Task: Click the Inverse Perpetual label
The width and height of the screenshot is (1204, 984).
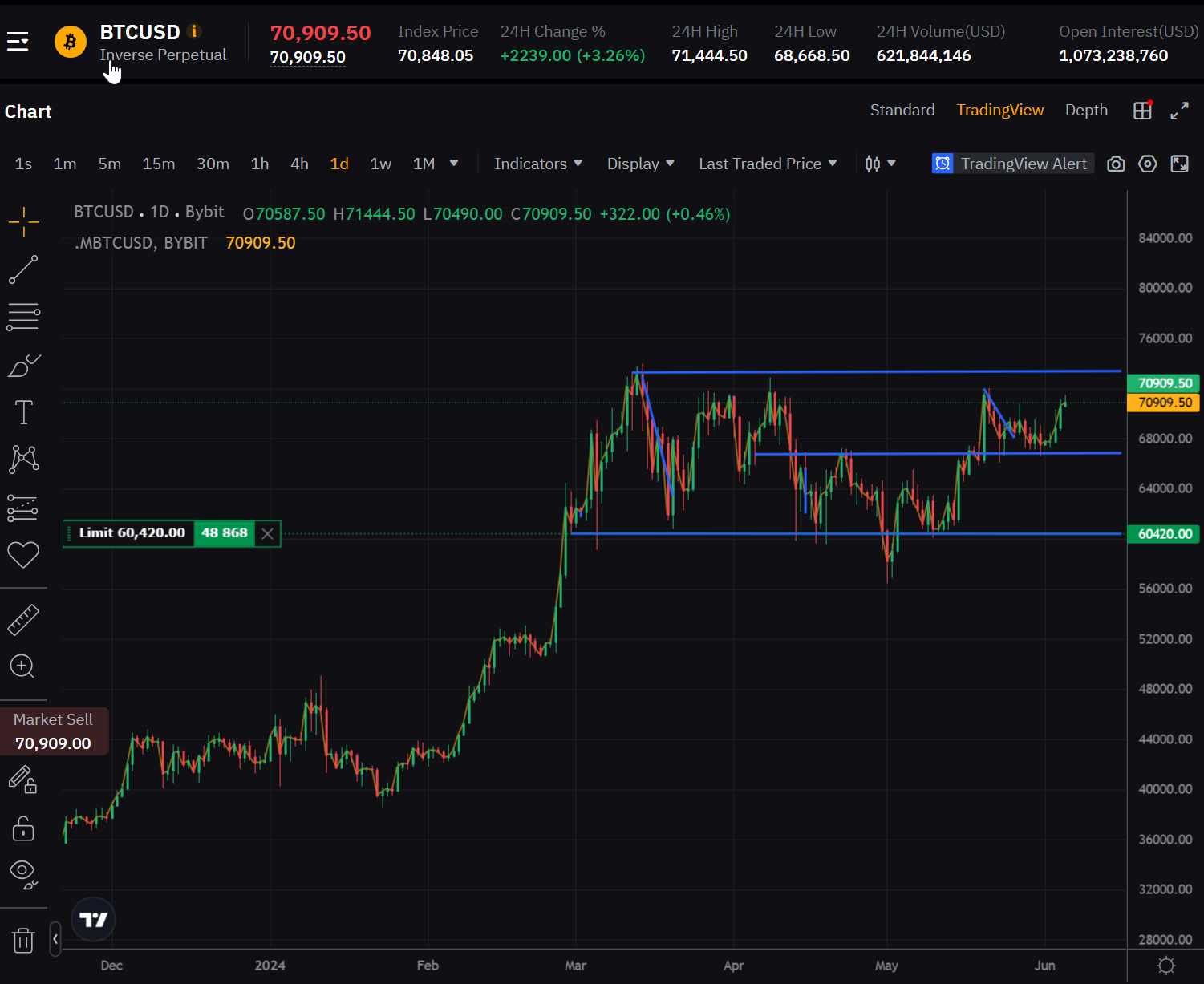Action: point(163,55)
